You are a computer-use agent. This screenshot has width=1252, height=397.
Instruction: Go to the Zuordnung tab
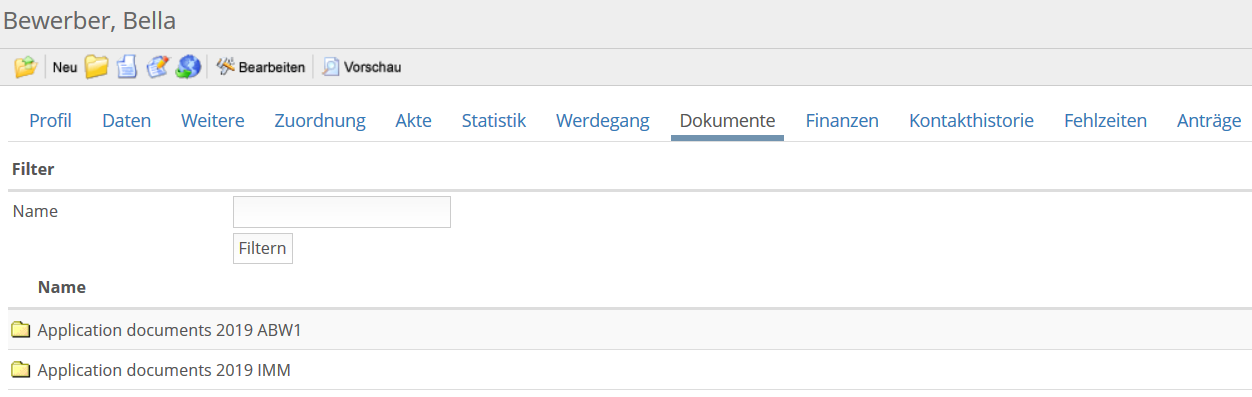click(320, 121)
